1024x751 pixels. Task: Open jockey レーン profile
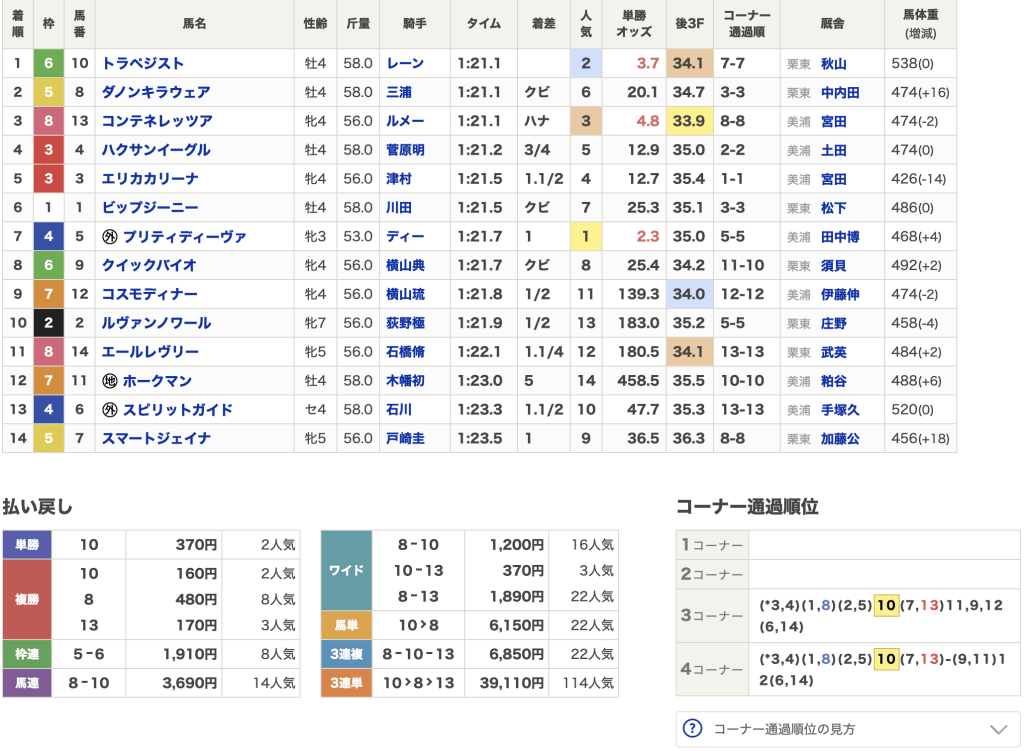click(x=405, y=63)
